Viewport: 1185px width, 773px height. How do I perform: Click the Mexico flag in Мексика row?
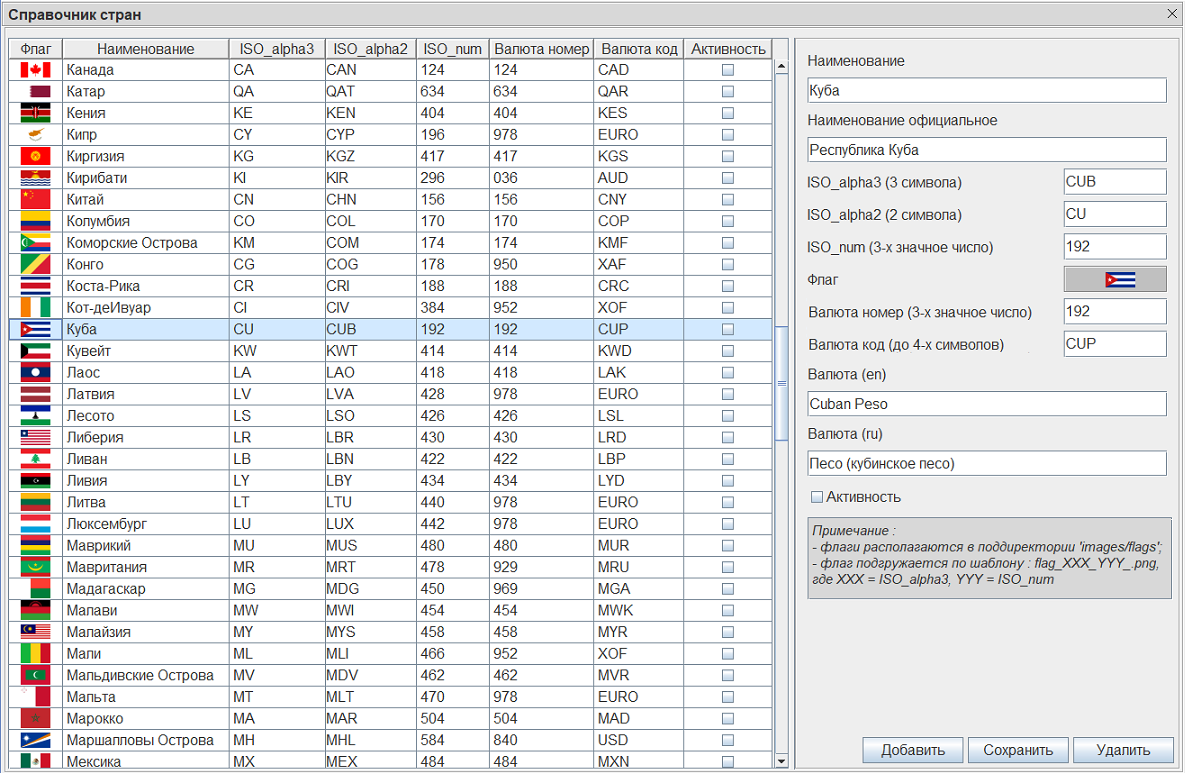(35, 762)
